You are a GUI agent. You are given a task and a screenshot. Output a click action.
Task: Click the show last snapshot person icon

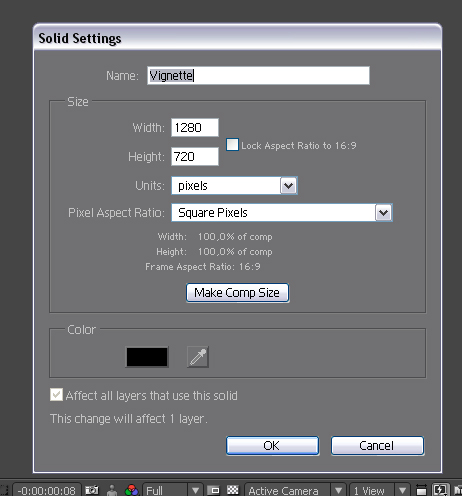click(x=112, y=490)
